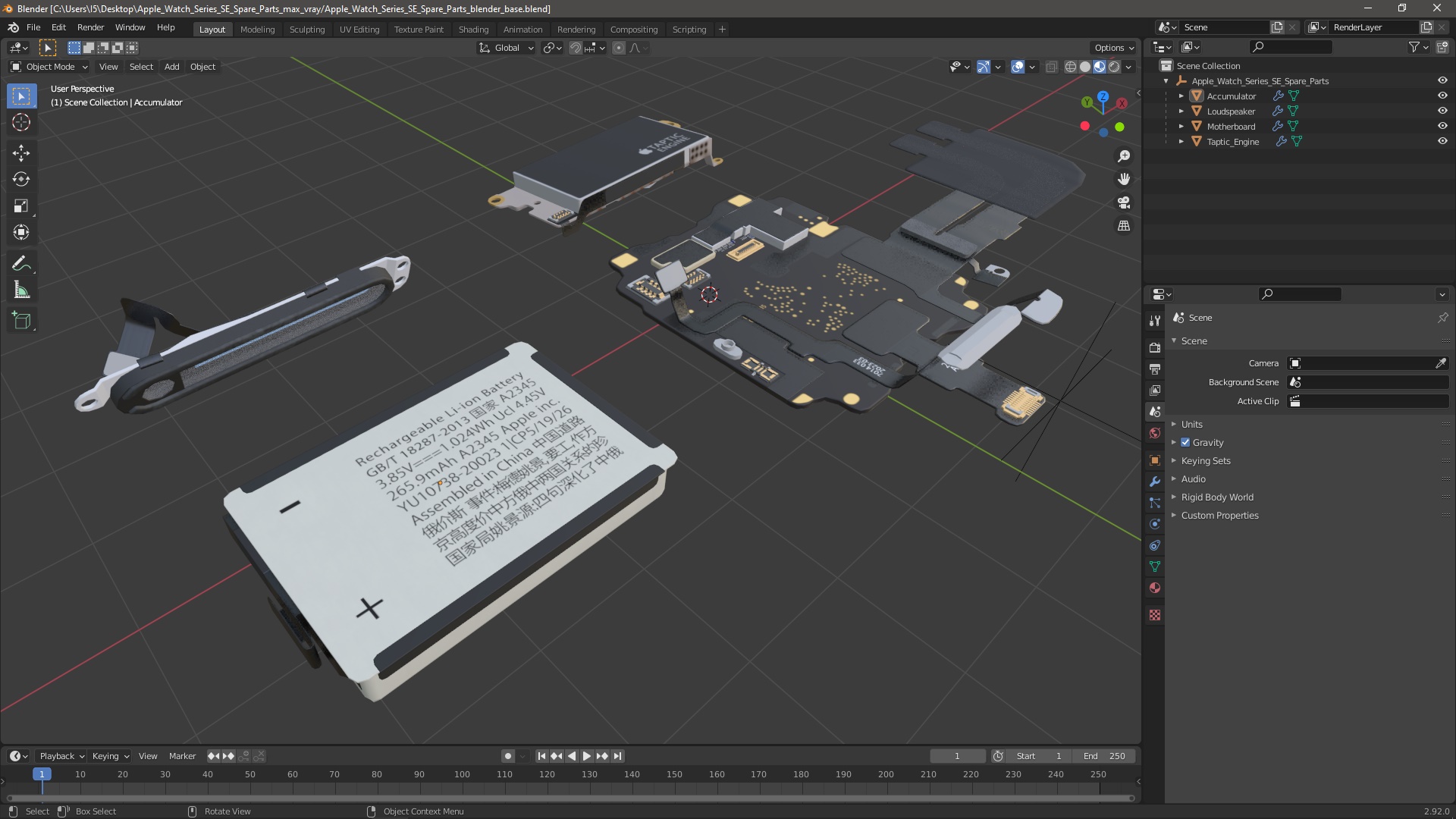Activate the Select Box tool
The height and width of the screenshot is (819, 1456).
pos(21,96)
